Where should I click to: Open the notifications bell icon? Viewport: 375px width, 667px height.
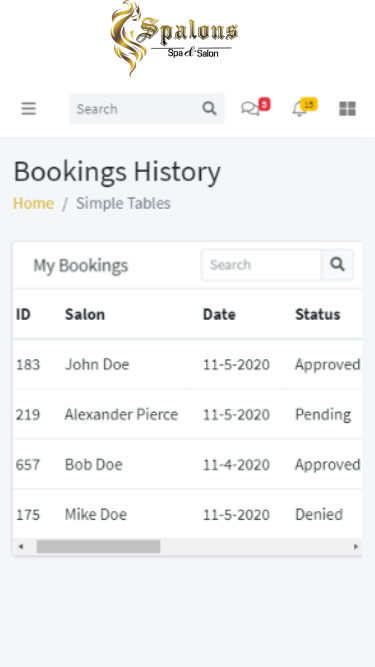click(x=299, y=109)
